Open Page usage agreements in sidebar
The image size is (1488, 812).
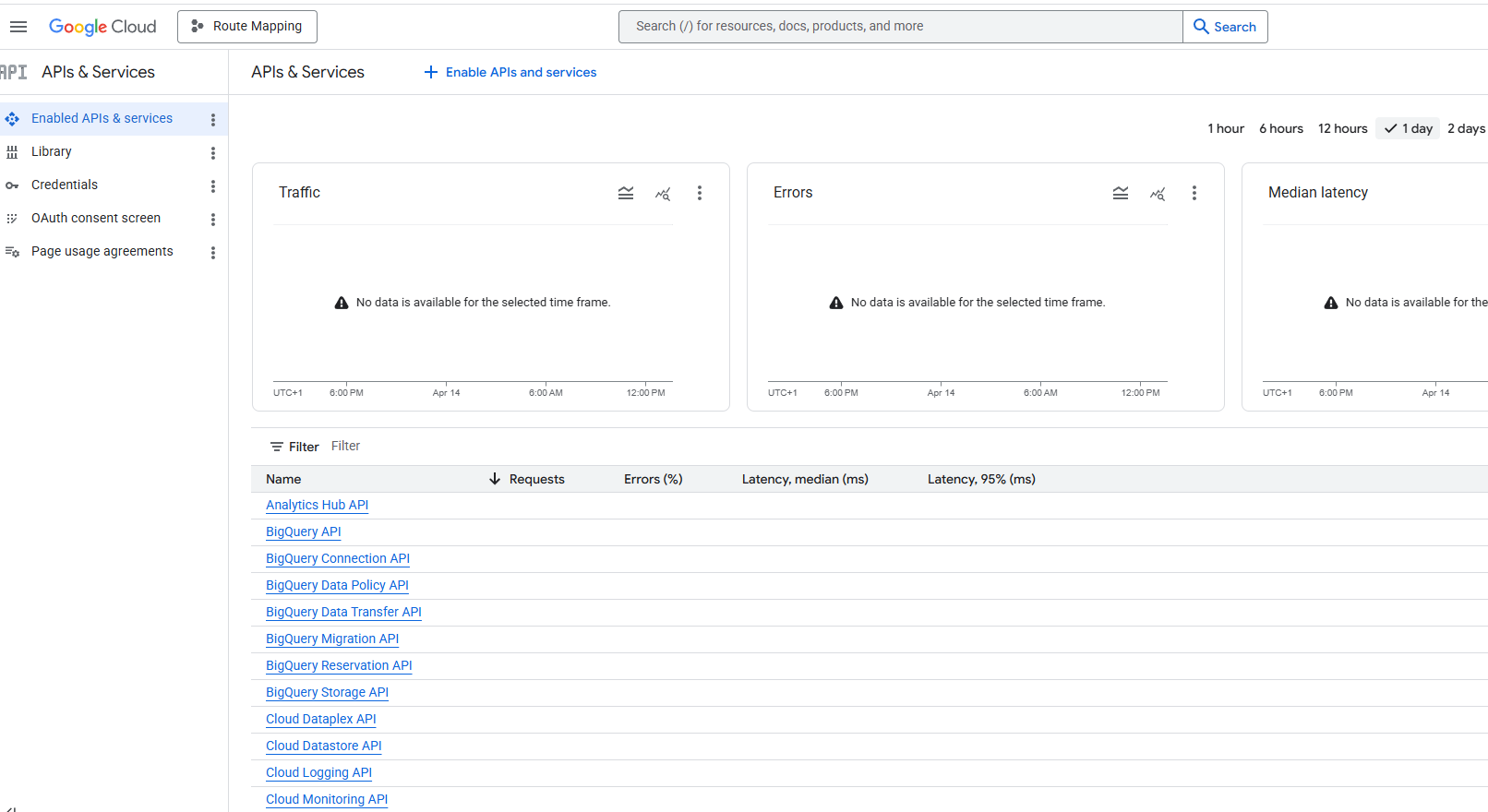(x=102, y=251)
